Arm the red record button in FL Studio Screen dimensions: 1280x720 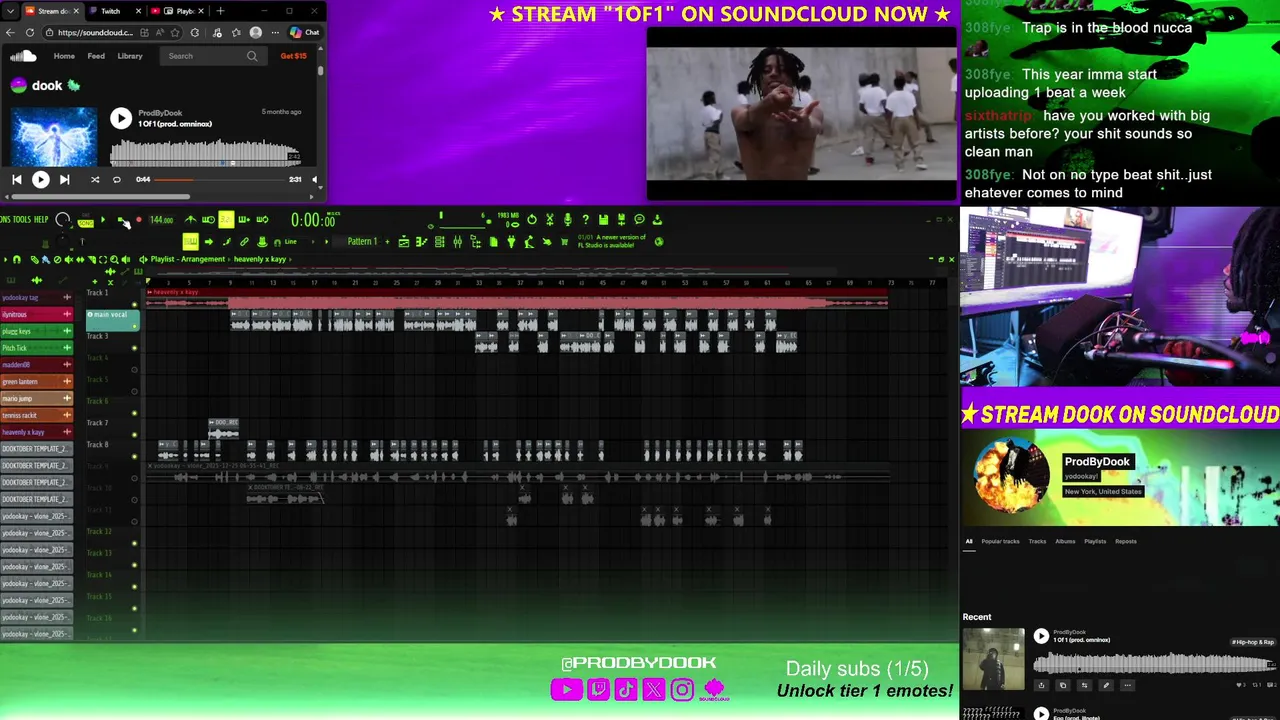coord(139,219)
